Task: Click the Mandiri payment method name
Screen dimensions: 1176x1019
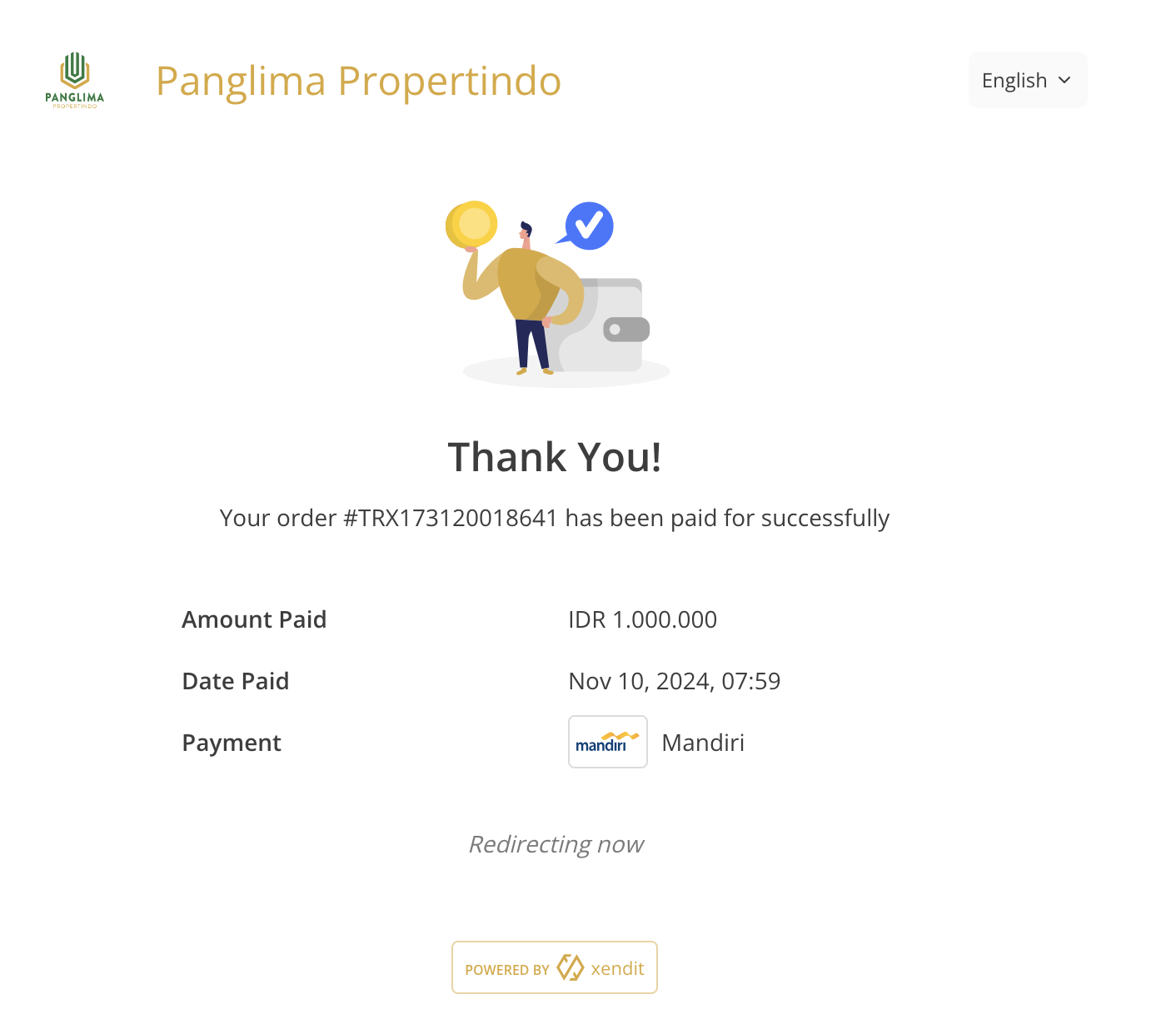Action: point(703,743)
